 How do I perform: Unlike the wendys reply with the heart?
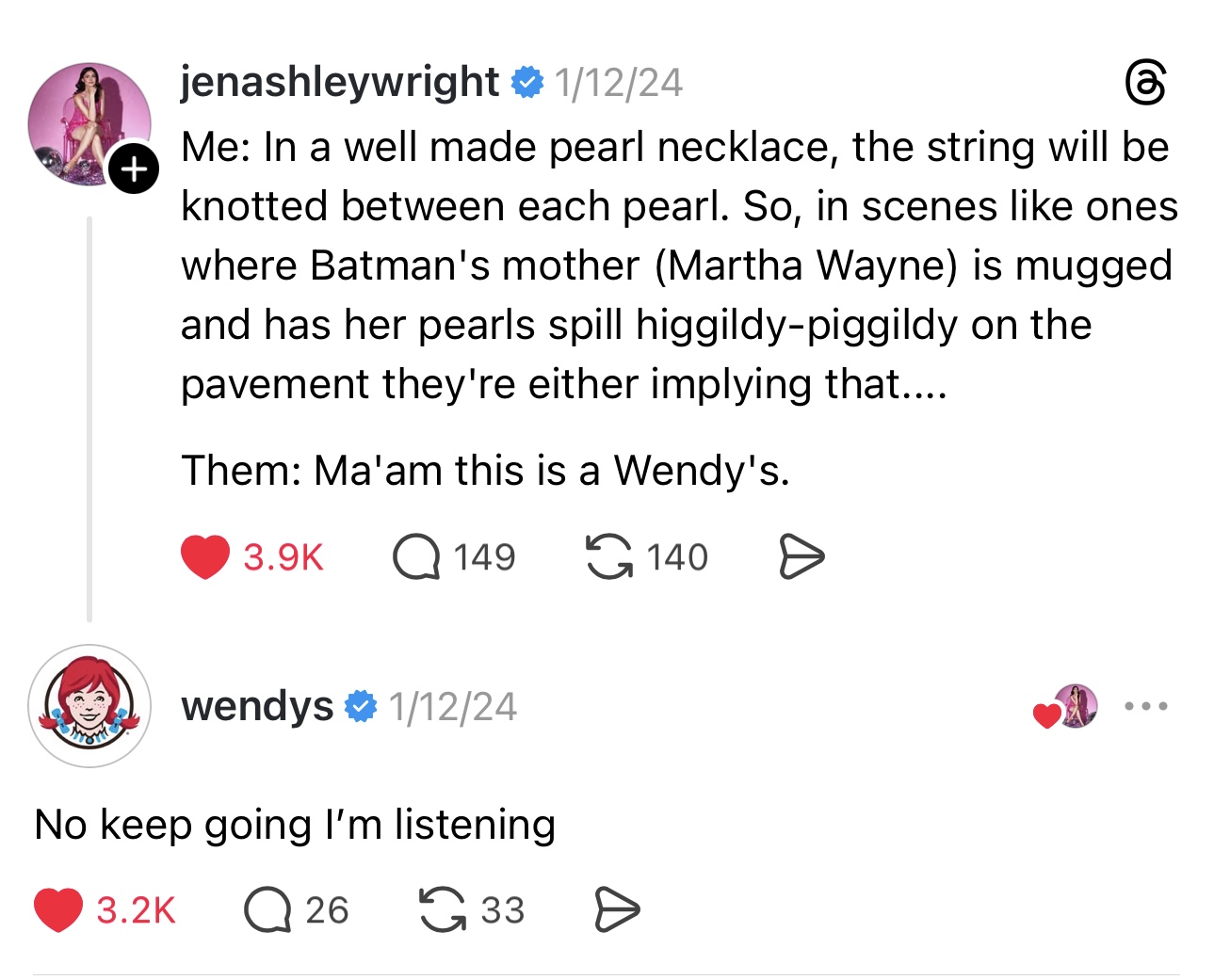[58, 910]
